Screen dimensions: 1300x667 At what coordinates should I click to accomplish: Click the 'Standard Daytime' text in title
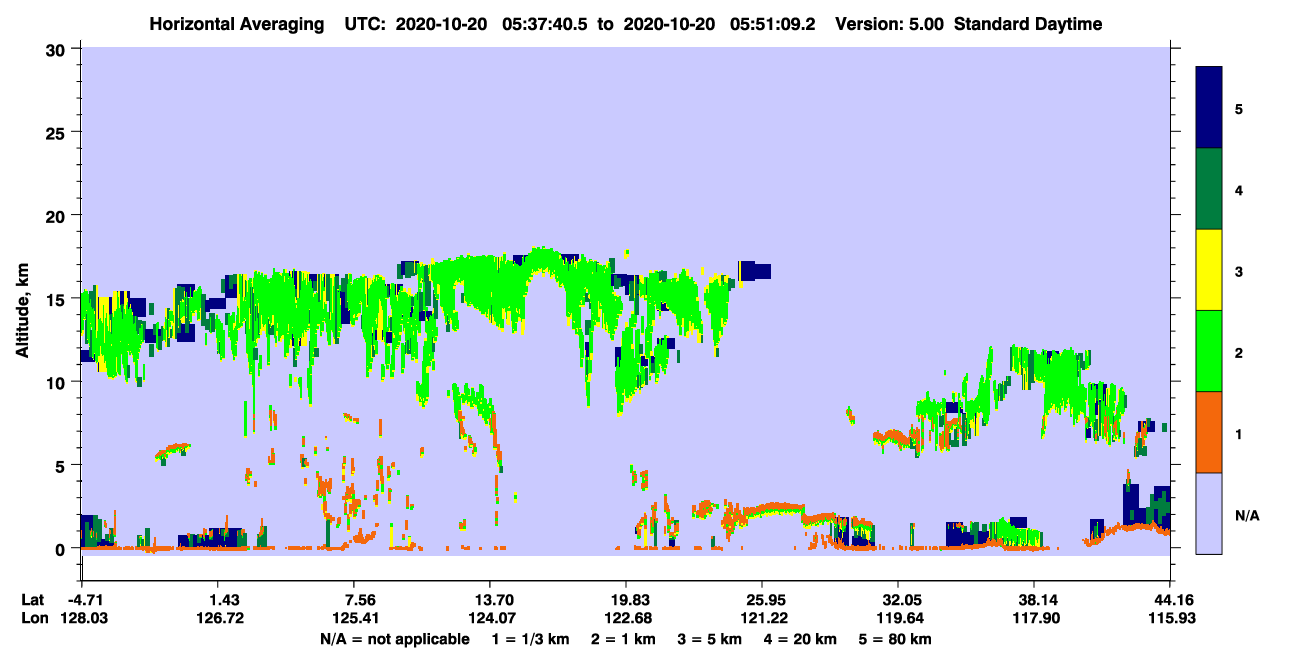[x=1028, y=24]
